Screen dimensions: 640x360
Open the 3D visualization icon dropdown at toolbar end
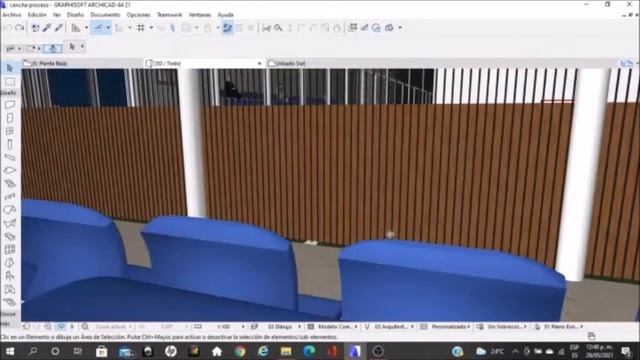pyautogui.click(x=400, y=28)
